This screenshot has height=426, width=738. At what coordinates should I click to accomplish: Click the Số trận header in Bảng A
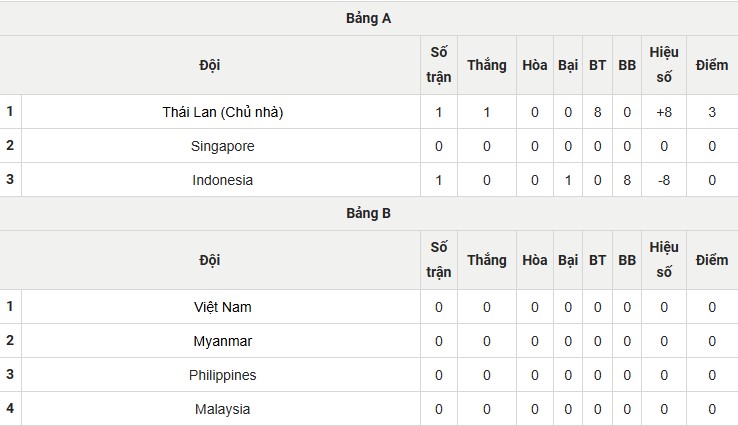click(439, 65)
